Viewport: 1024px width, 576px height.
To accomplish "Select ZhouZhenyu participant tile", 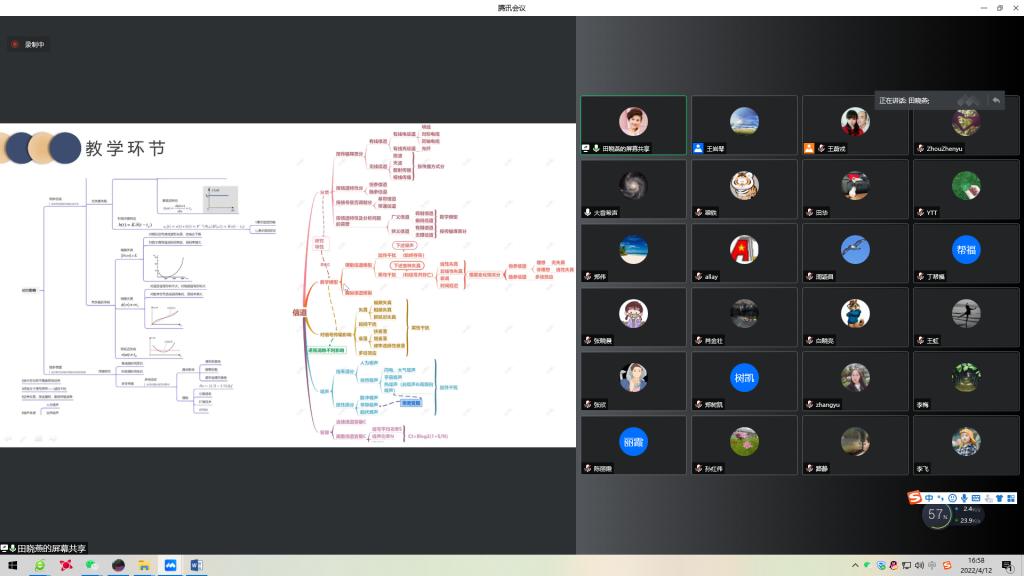I will [x=965, y=126].
